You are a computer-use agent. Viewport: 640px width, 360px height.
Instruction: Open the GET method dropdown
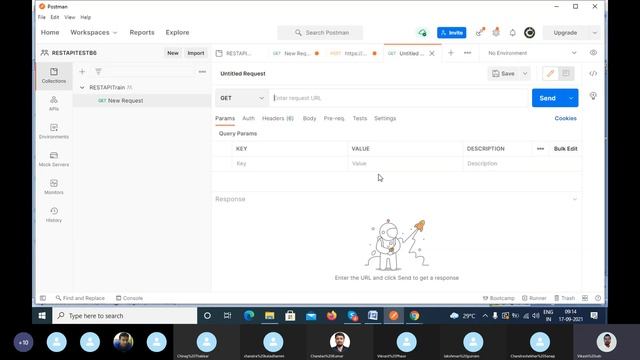[242, 98]
